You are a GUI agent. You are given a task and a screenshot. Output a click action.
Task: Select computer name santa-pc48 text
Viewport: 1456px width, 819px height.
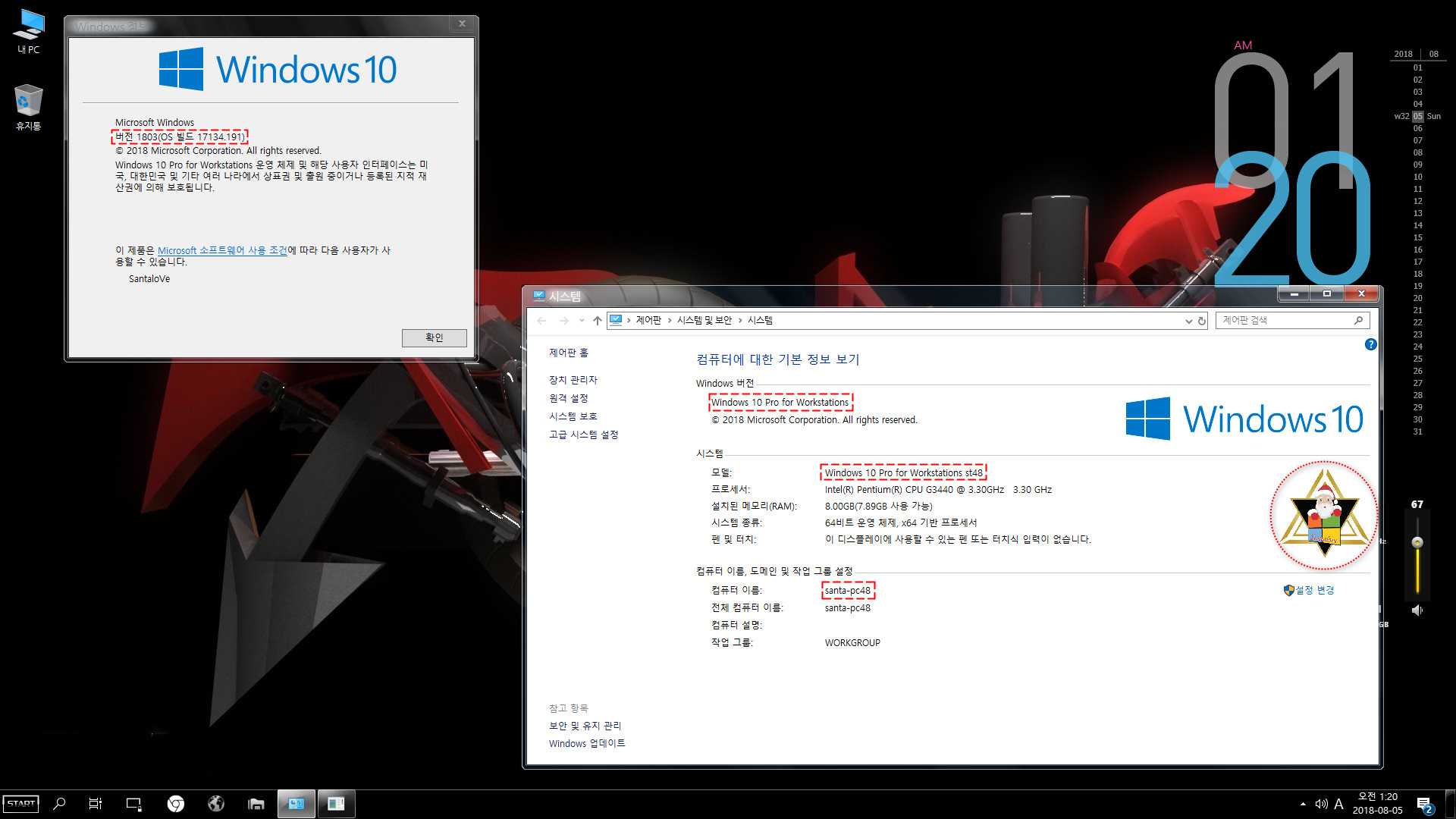tap(848, 591)
